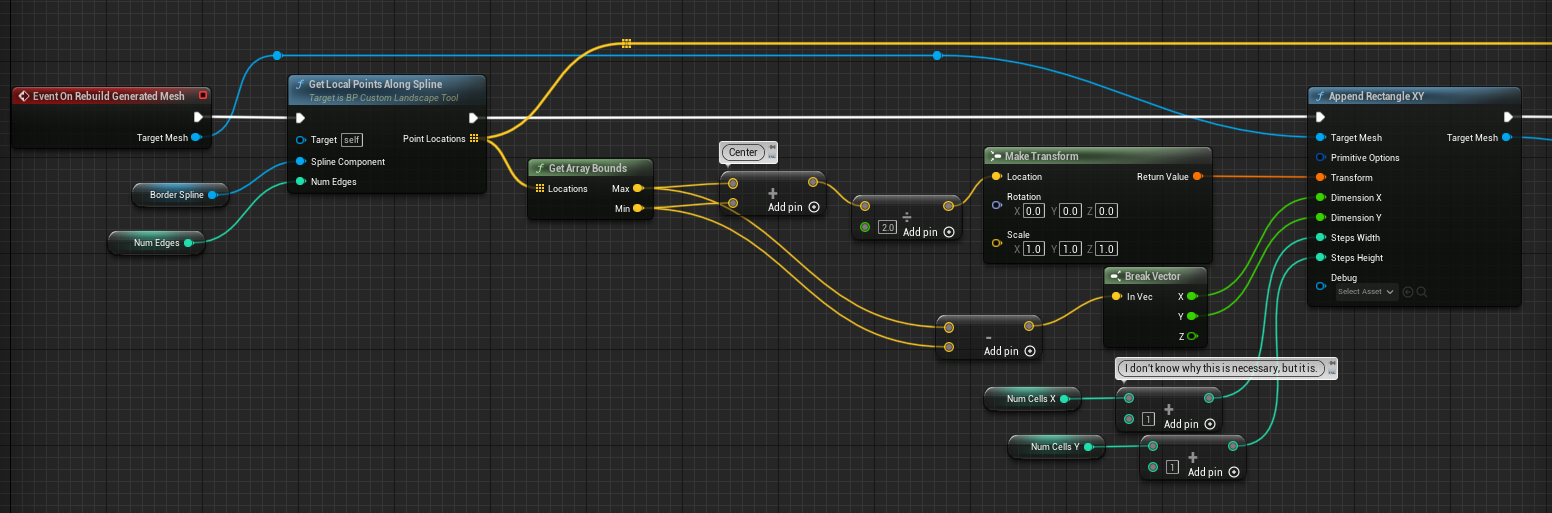Click the 2.0 divisor value field
Screen dimensions: 1552x513
tap(886, 228)
